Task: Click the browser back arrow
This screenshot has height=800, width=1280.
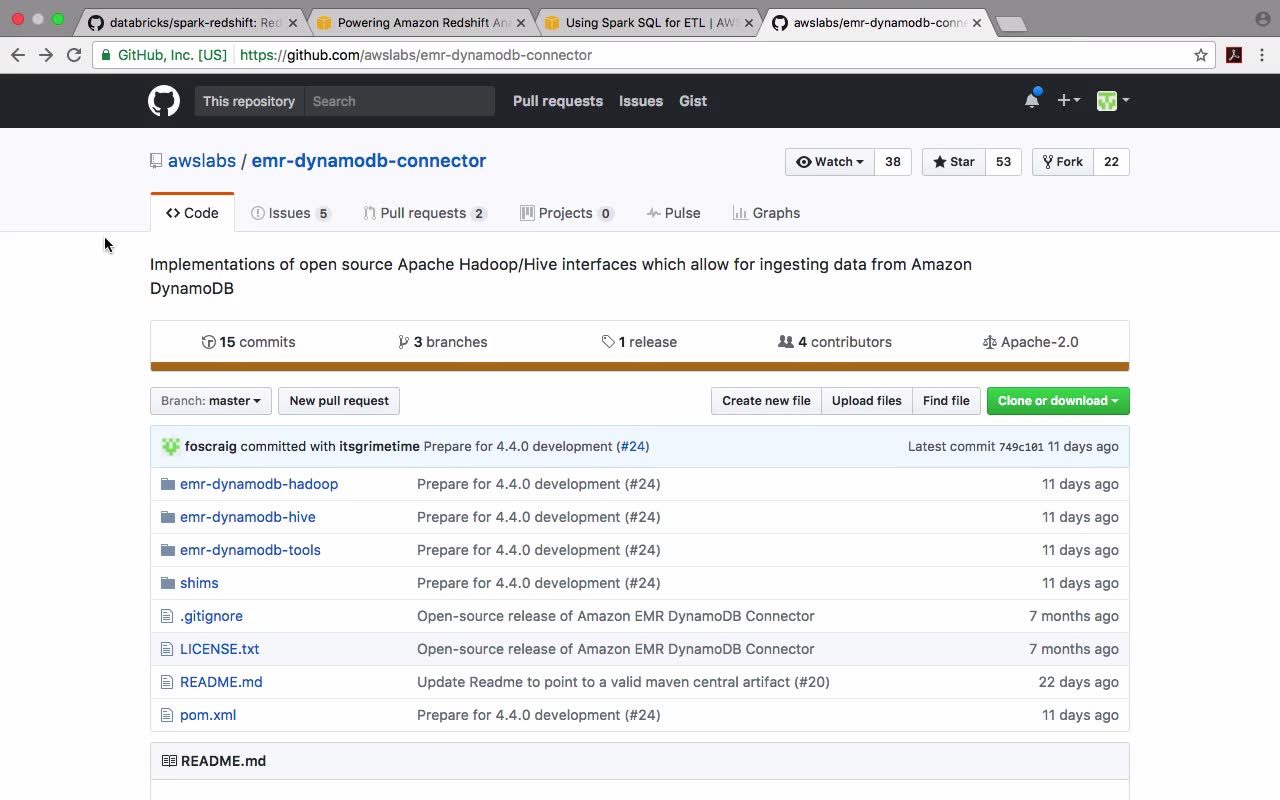Action: point(18,55)
